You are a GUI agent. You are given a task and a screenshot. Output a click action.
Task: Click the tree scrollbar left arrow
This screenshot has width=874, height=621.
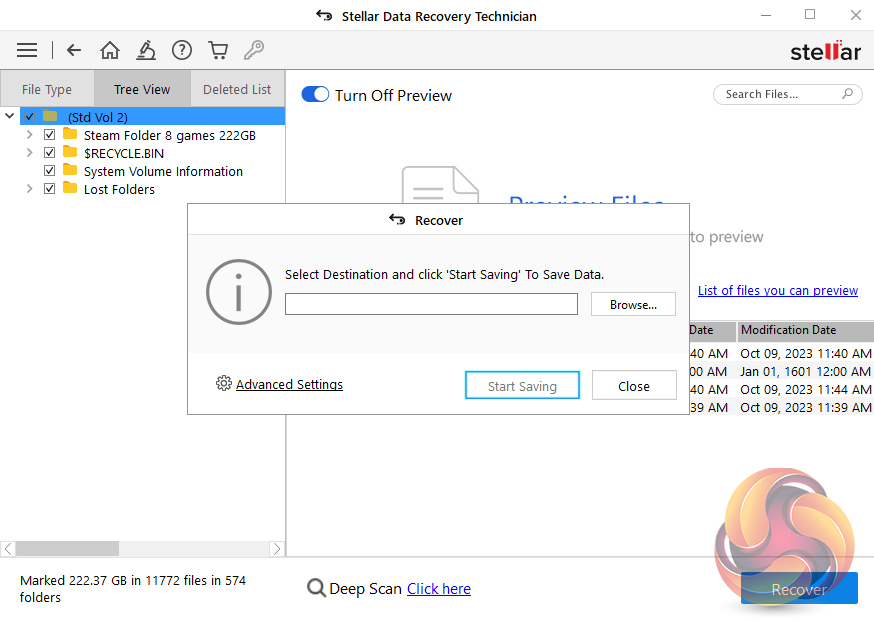(8, 549)
